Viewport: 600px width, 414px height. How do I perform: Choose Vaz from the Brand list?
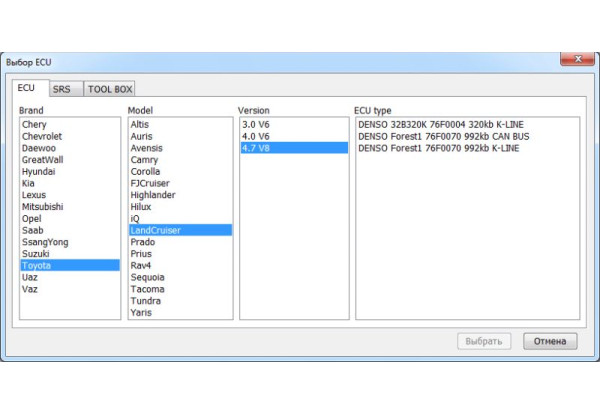pyautogui.click(x=30, y=289)
